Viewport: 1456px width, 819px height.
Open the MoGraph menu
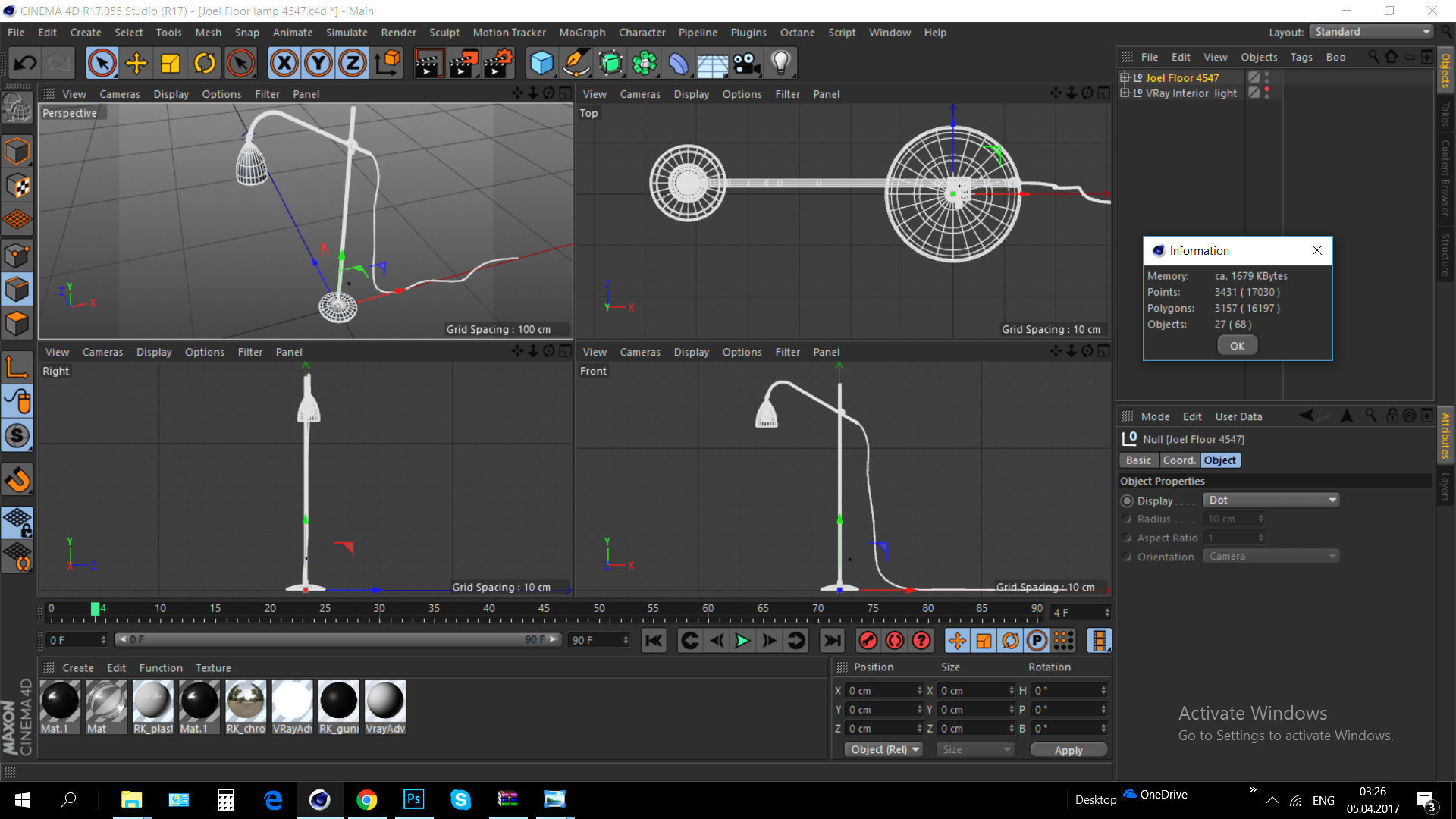[x=582, y=33]
